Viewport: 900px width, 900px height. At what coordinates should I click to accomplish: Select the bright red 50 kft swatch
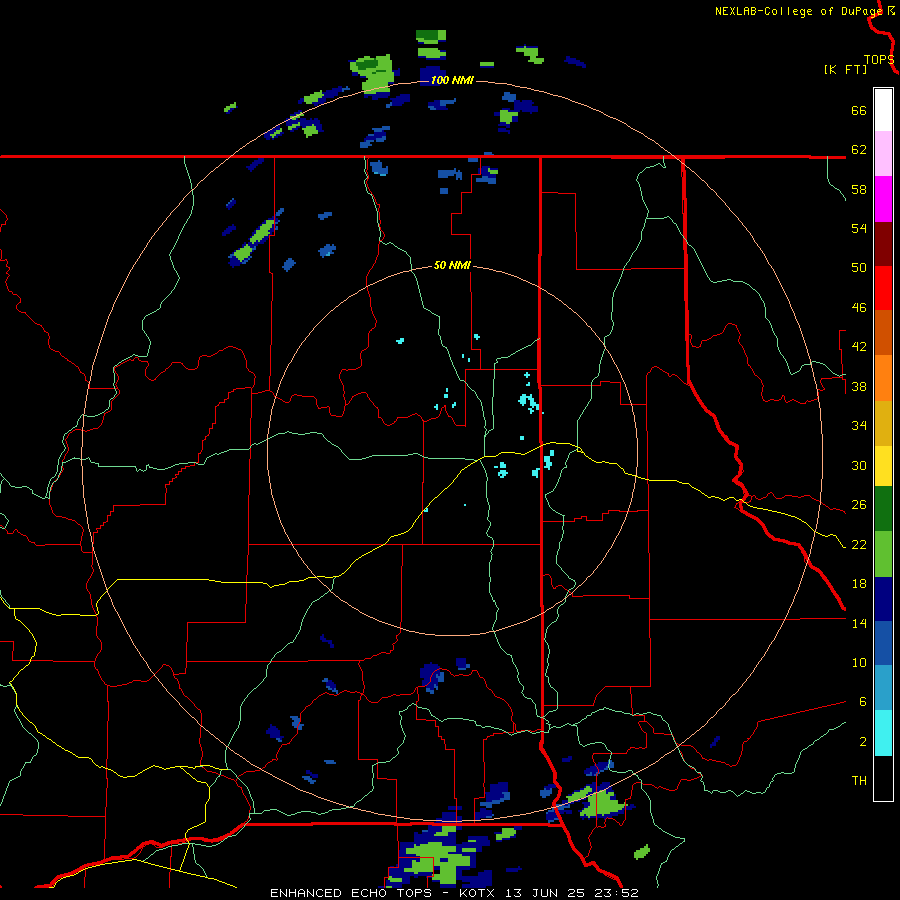click(883, 288)
